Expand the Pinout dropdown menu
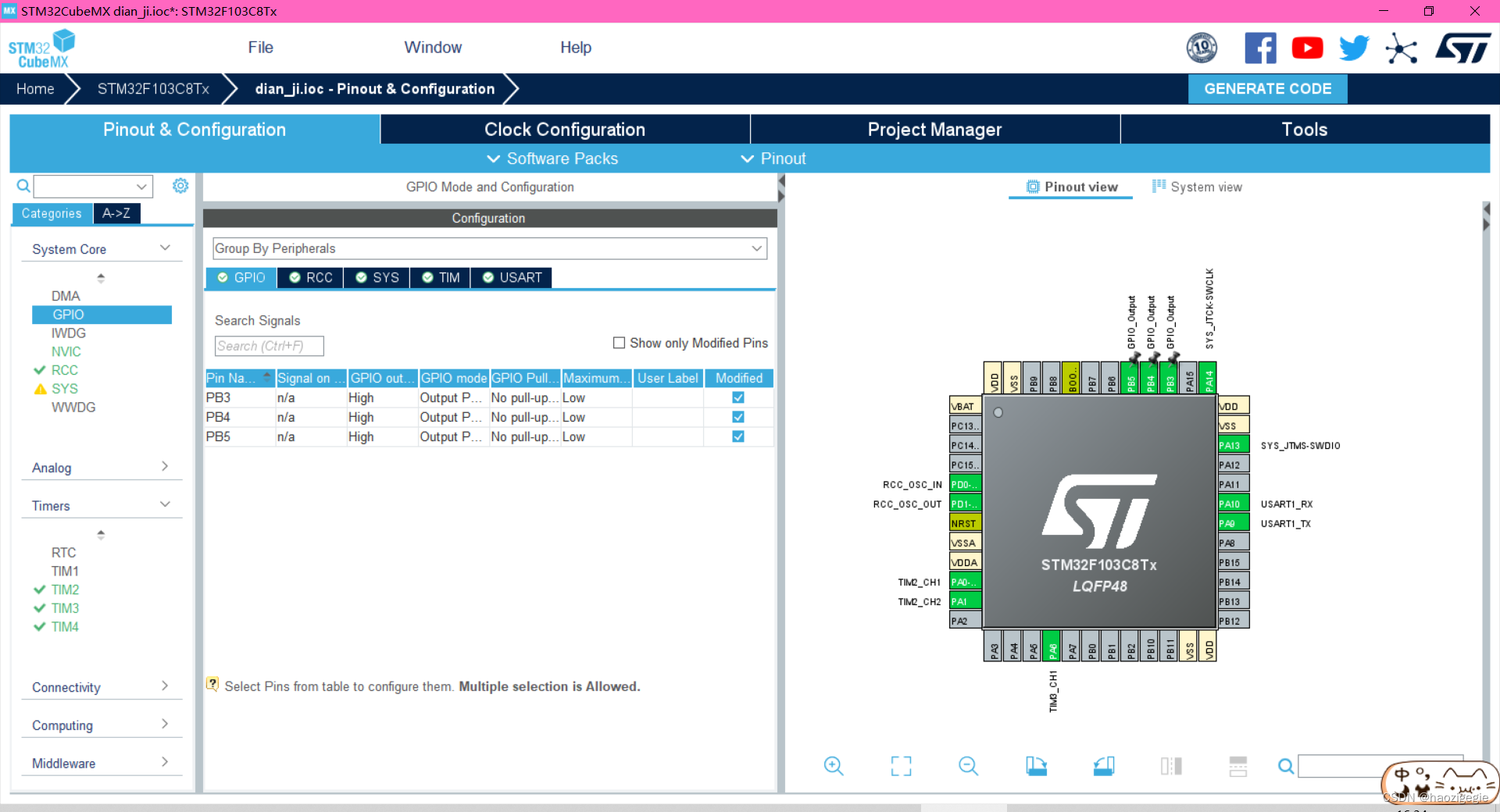1500x812 pixels. pos(773,158)
